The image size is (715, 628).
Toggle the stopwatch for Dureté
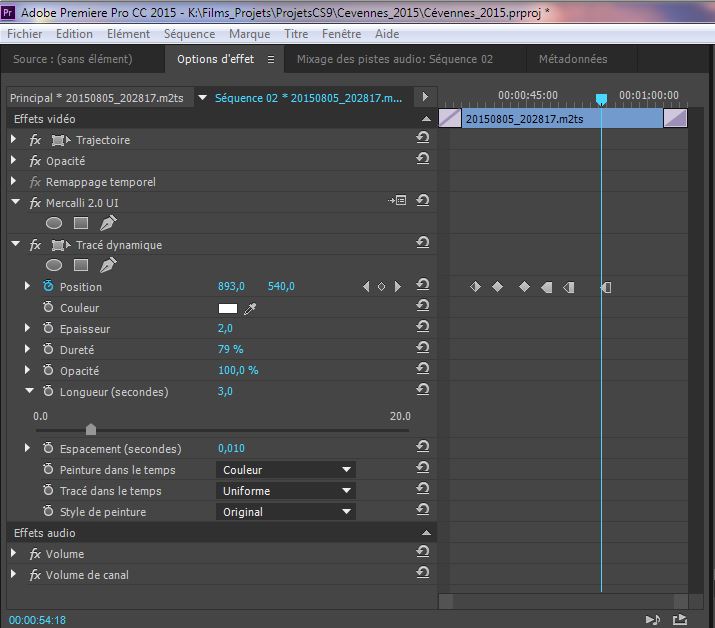48,350
